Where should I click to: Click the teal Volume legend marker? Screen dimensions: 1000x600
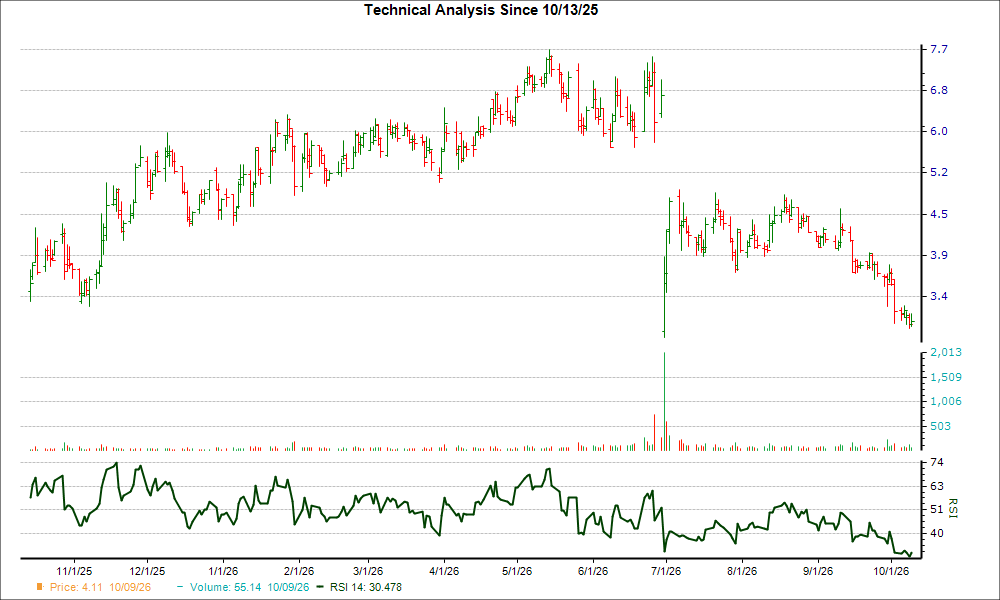coord(180,587)
